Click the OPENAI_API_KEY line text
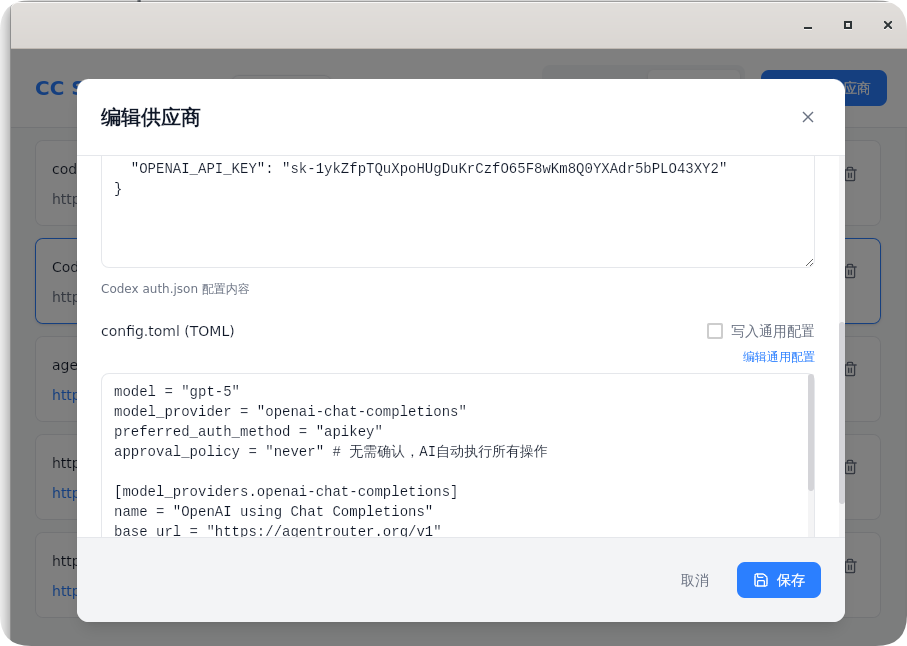The width and height of the screenshot is (907, 646). [x=429, y=168]
